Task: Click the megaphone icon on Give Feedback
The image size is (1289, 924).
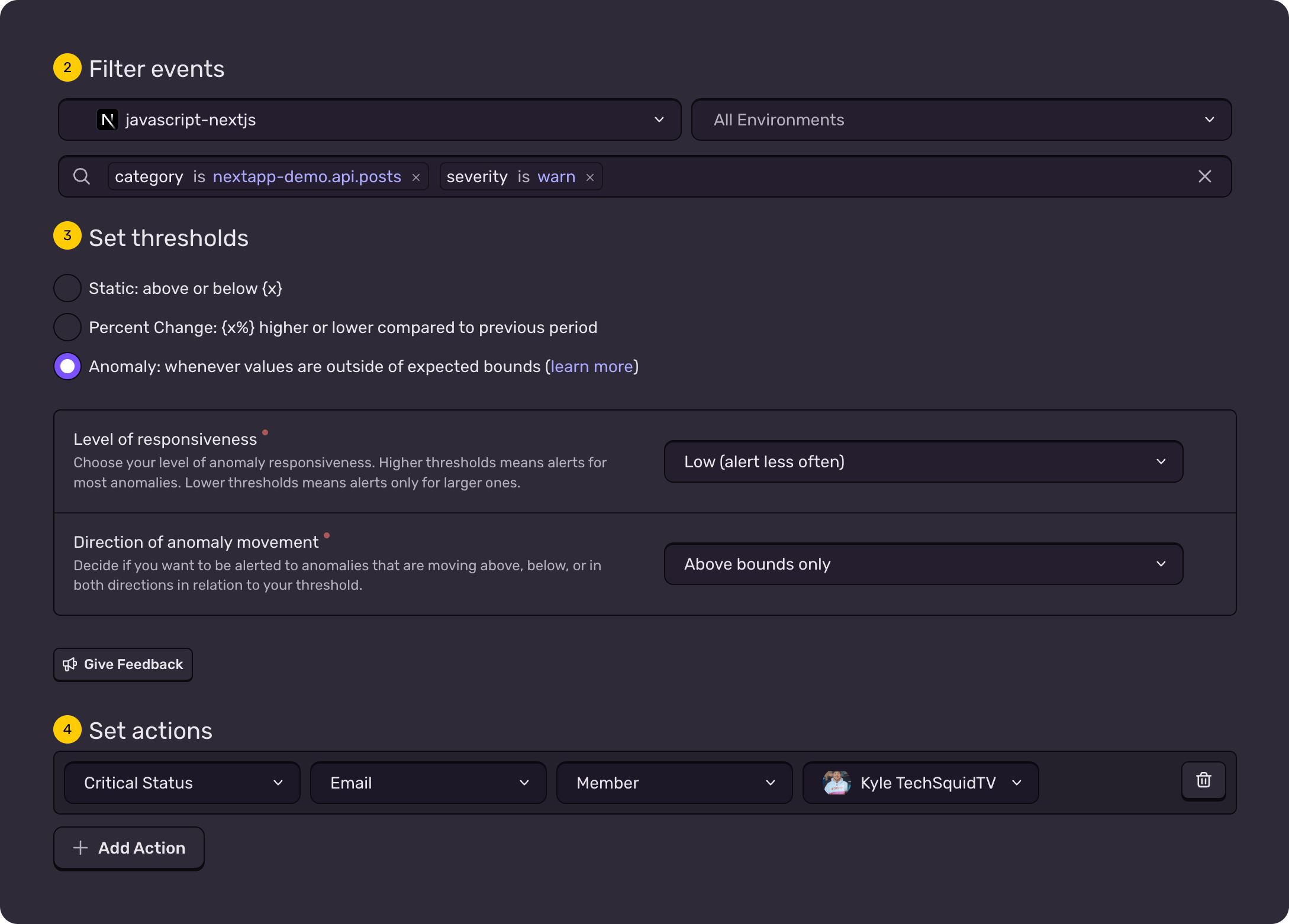Action: [x=70, y=664]
